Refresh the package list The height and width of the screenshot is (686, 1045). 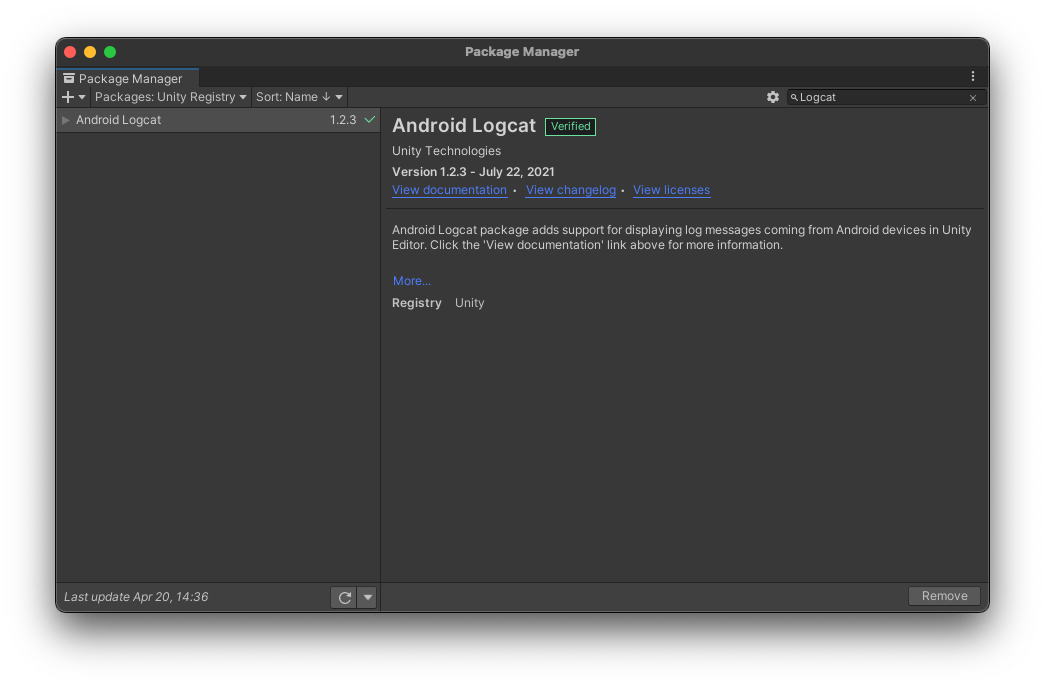[344, 597]
